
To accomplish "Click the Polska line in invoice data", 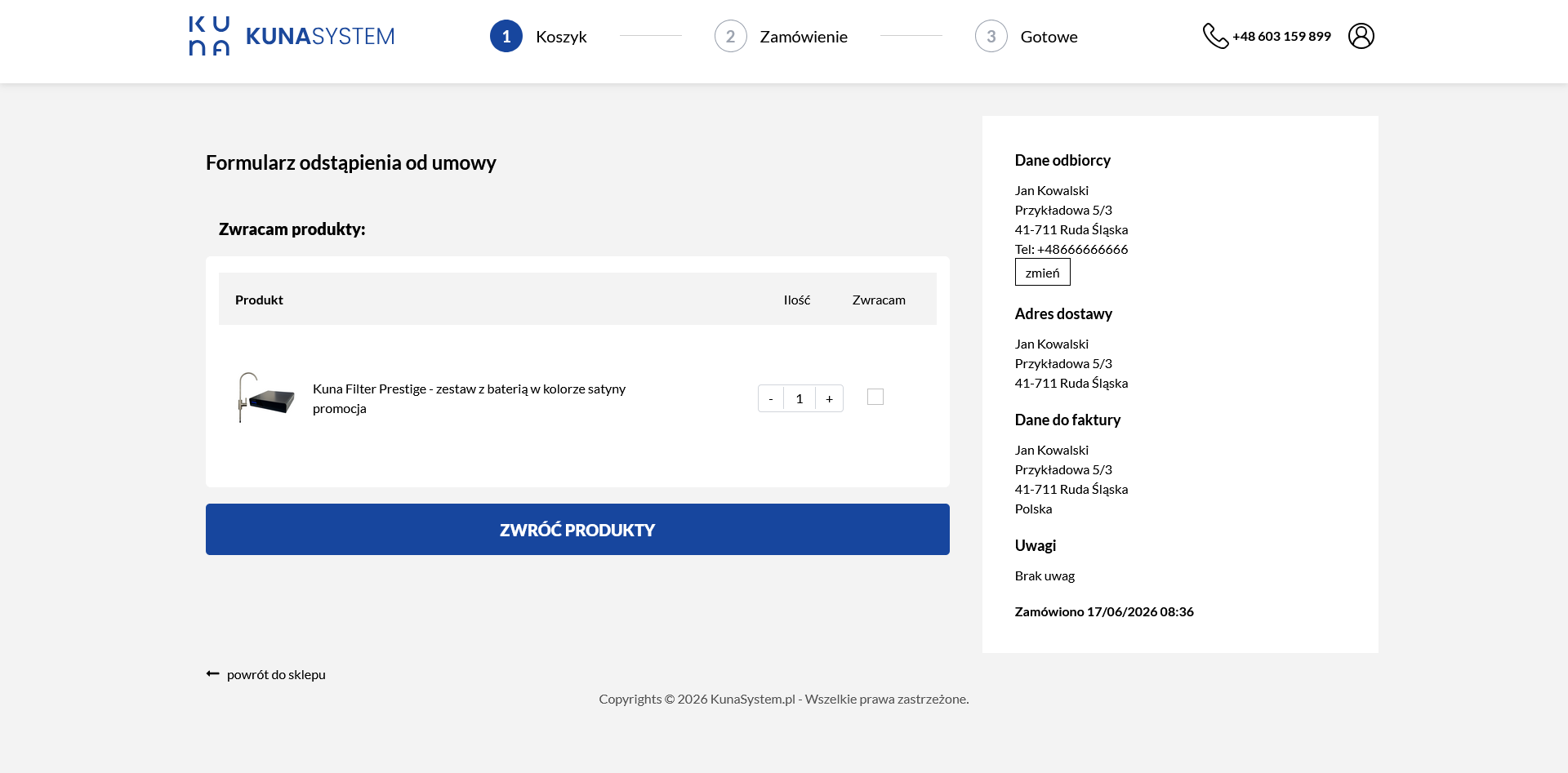I will tap(1033, 509).
